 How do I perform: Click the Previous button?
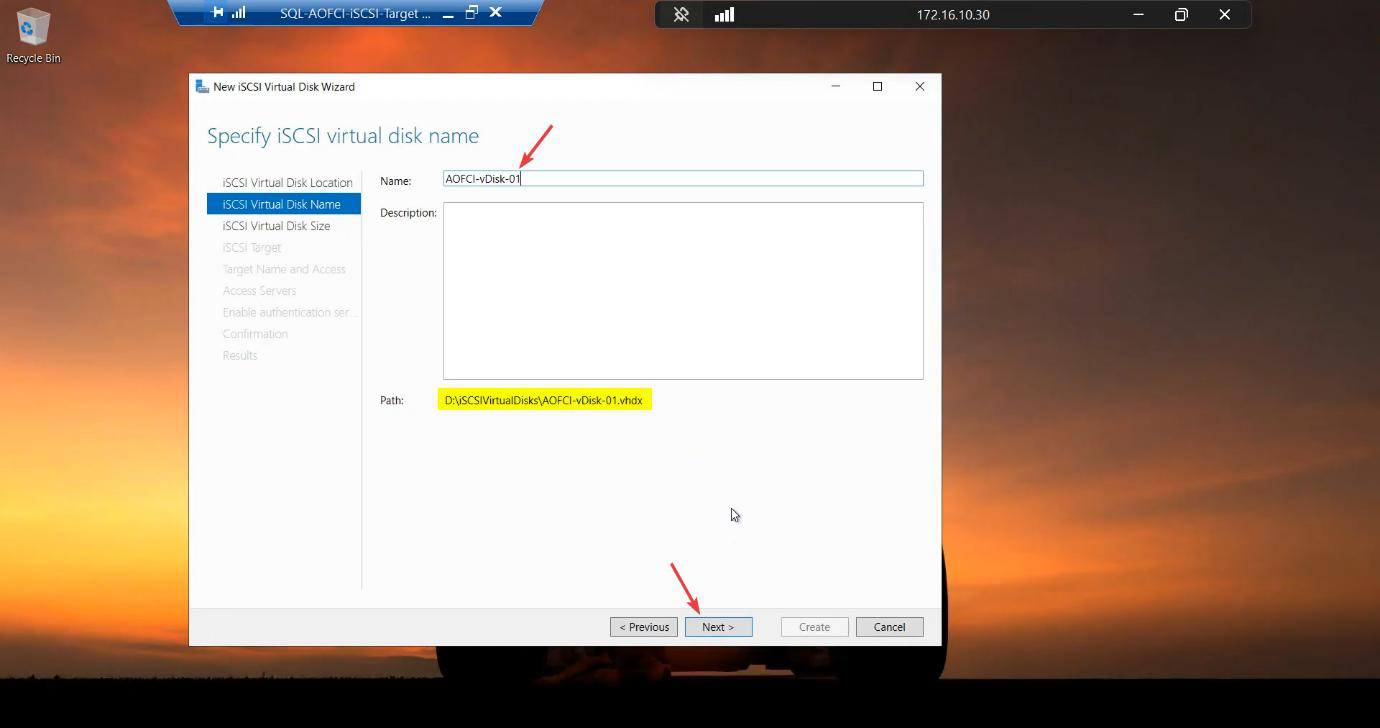coord(644,627)
